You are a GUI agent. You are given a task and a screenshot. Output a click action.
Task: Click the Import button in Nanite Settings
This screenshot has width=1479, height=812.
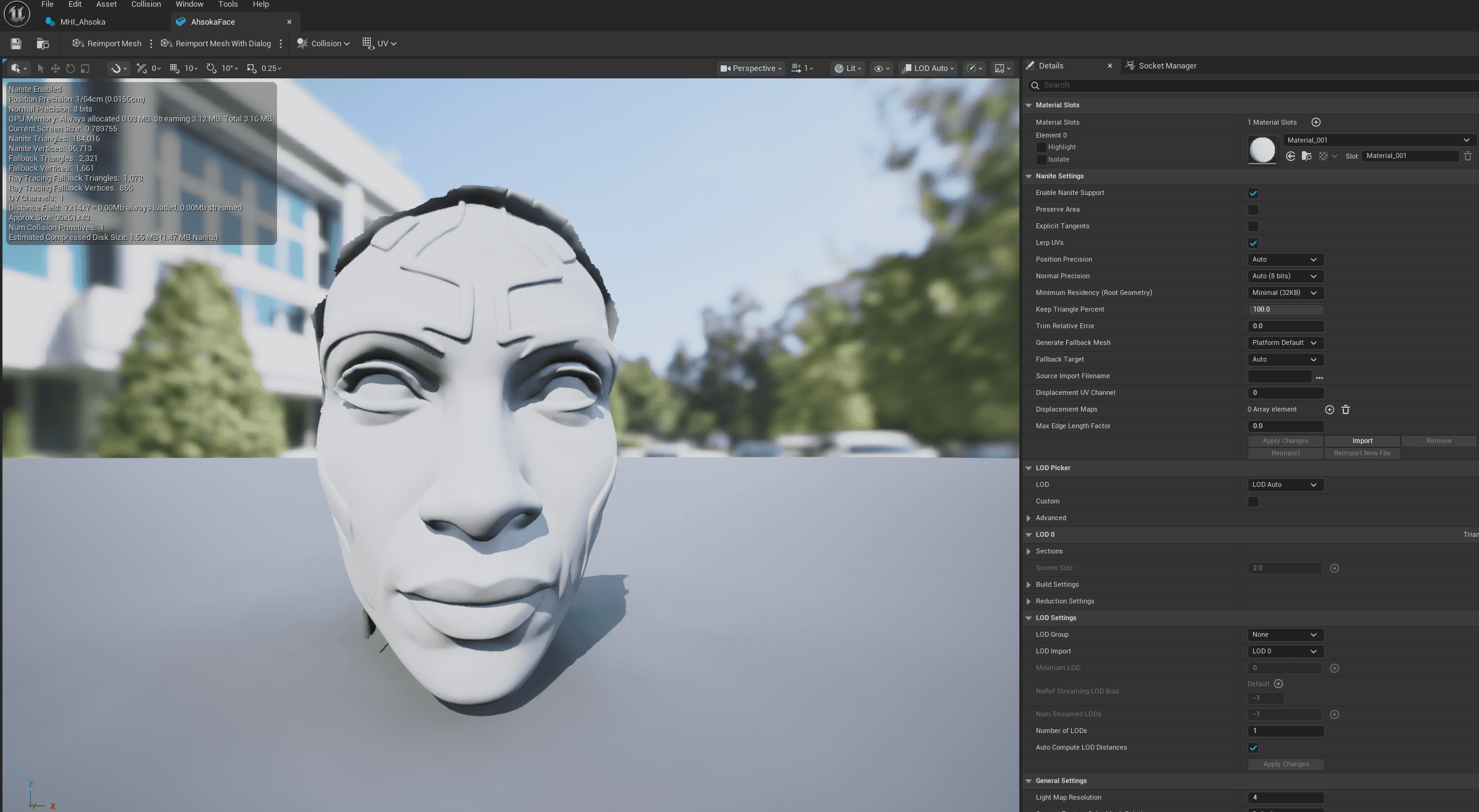pos(1362,441)
